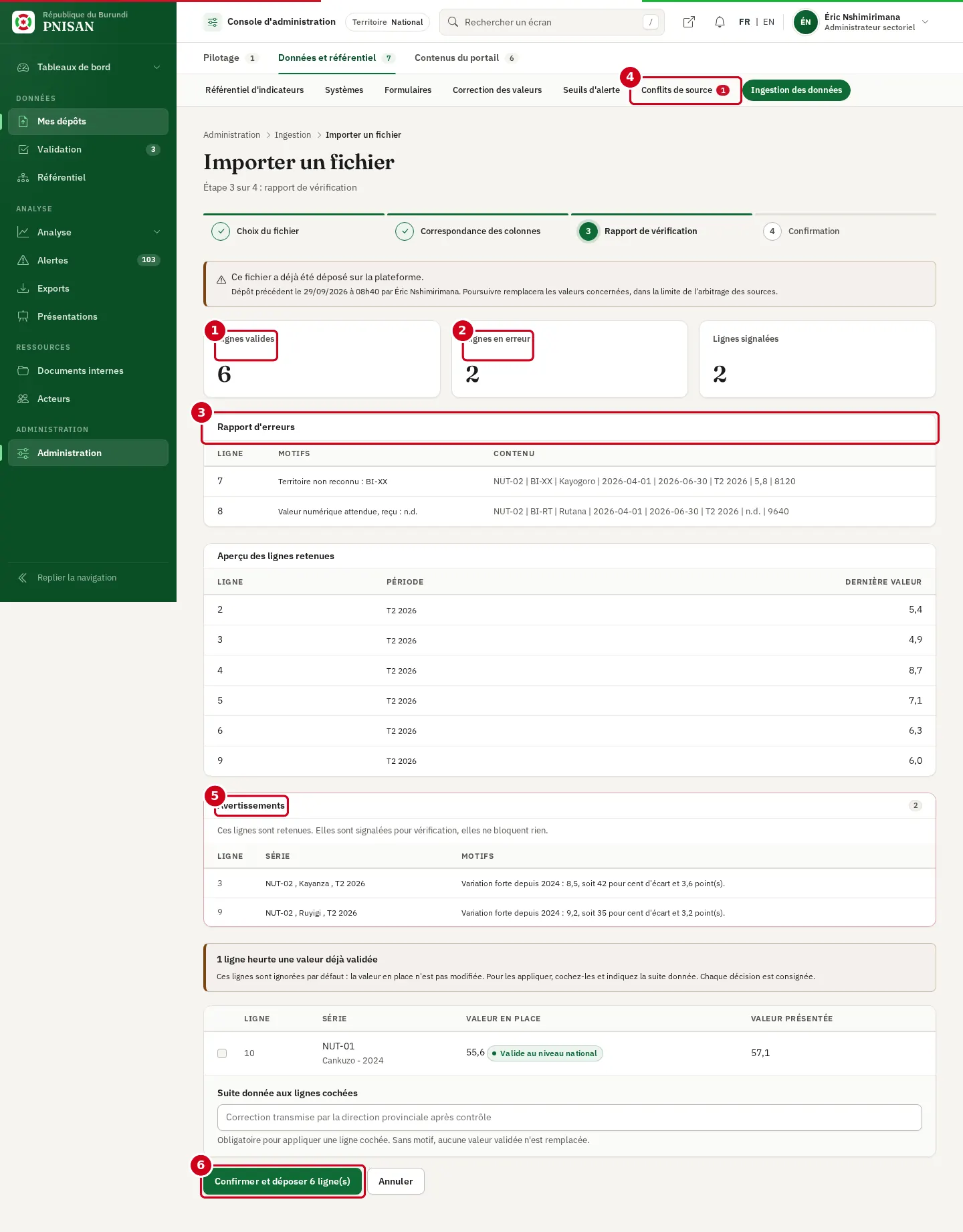
Task: Click the Mes dépôts upload icon
Action: pyautogui.click(x=23, y=122)
